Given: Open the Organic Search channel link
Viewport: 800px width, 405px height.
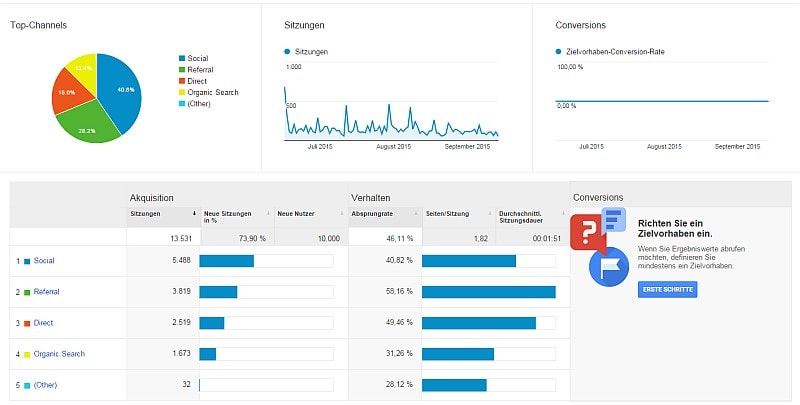Looking at the screenshot, I should [x=58, y=354].
